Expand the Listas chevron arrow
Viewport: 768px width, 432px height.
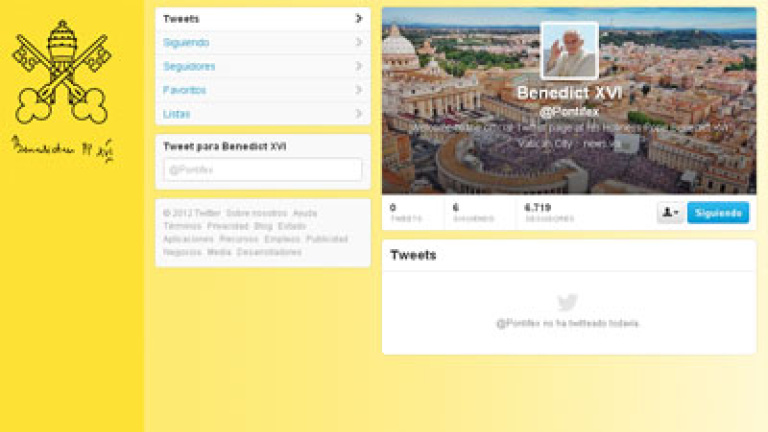coord(358,114)
